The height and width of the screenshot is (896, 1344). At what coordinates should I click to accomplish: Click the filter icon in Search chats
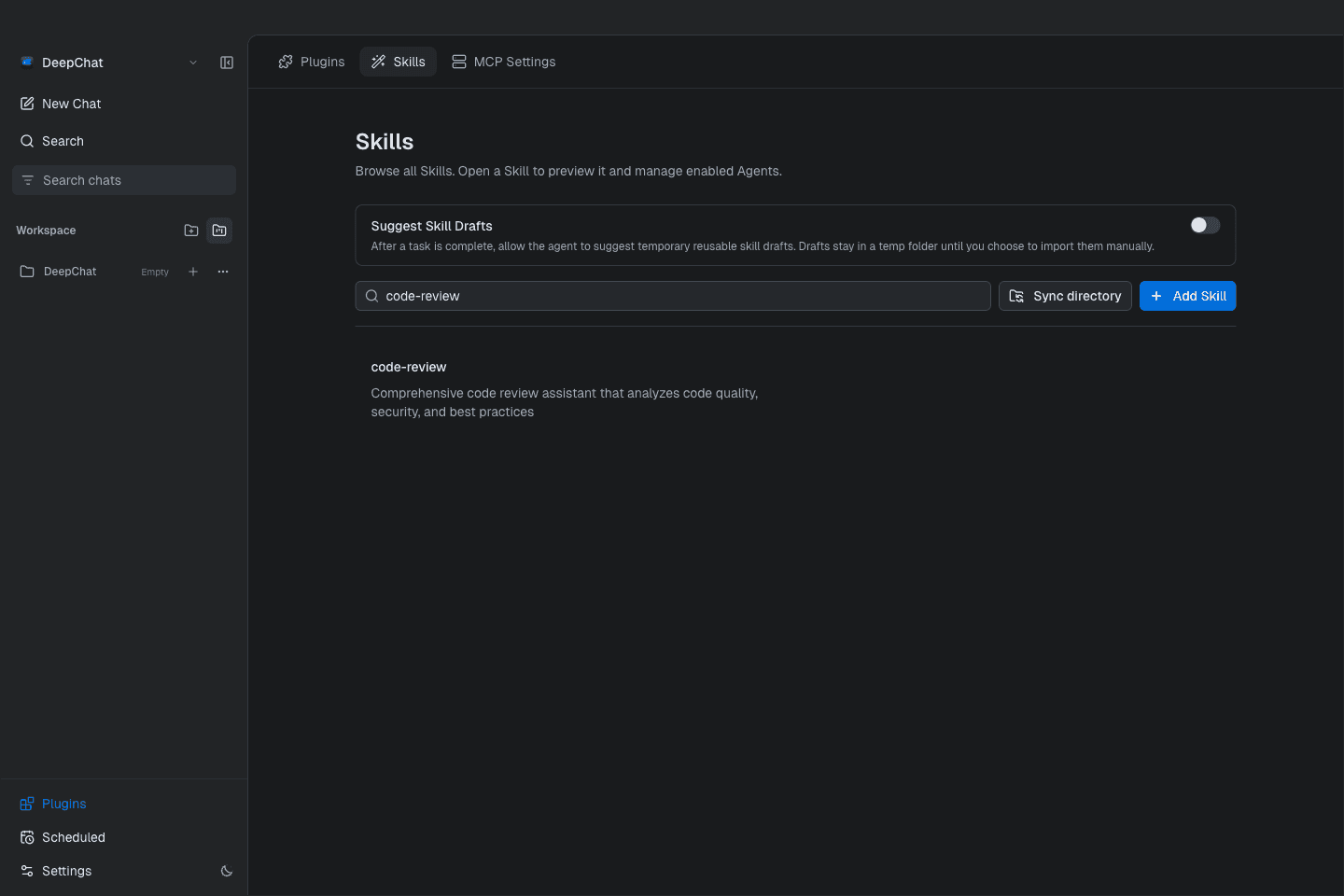[x=28, y=180]
